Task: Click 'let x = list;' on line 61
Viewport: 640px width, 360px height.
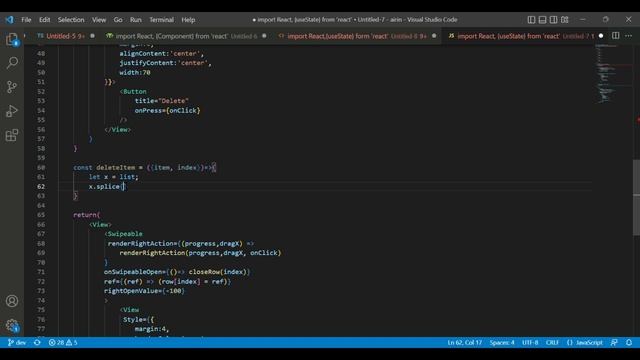Action: coord(113,177)
